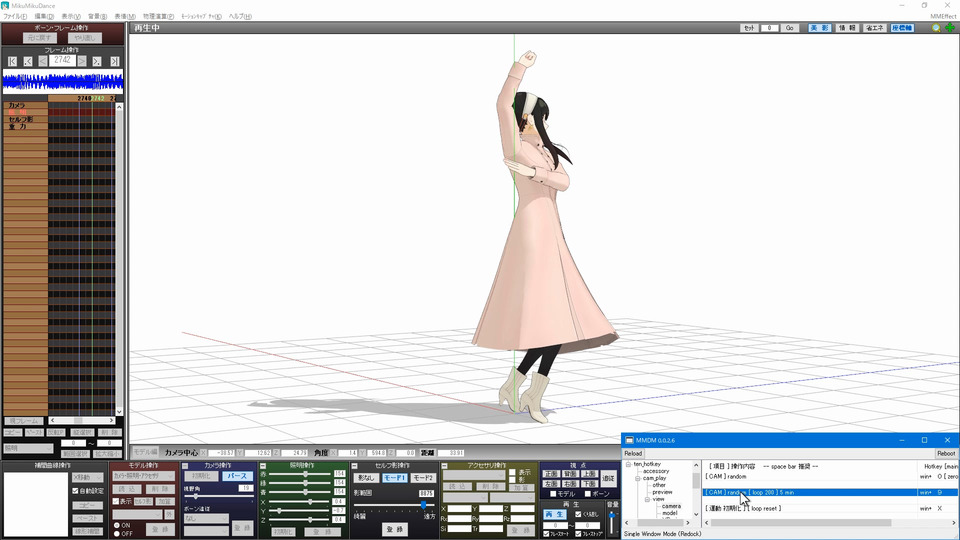Screen dimensions: 960x540
Task: Open the 編集(D) menu
Action: [x=43, y=17]
